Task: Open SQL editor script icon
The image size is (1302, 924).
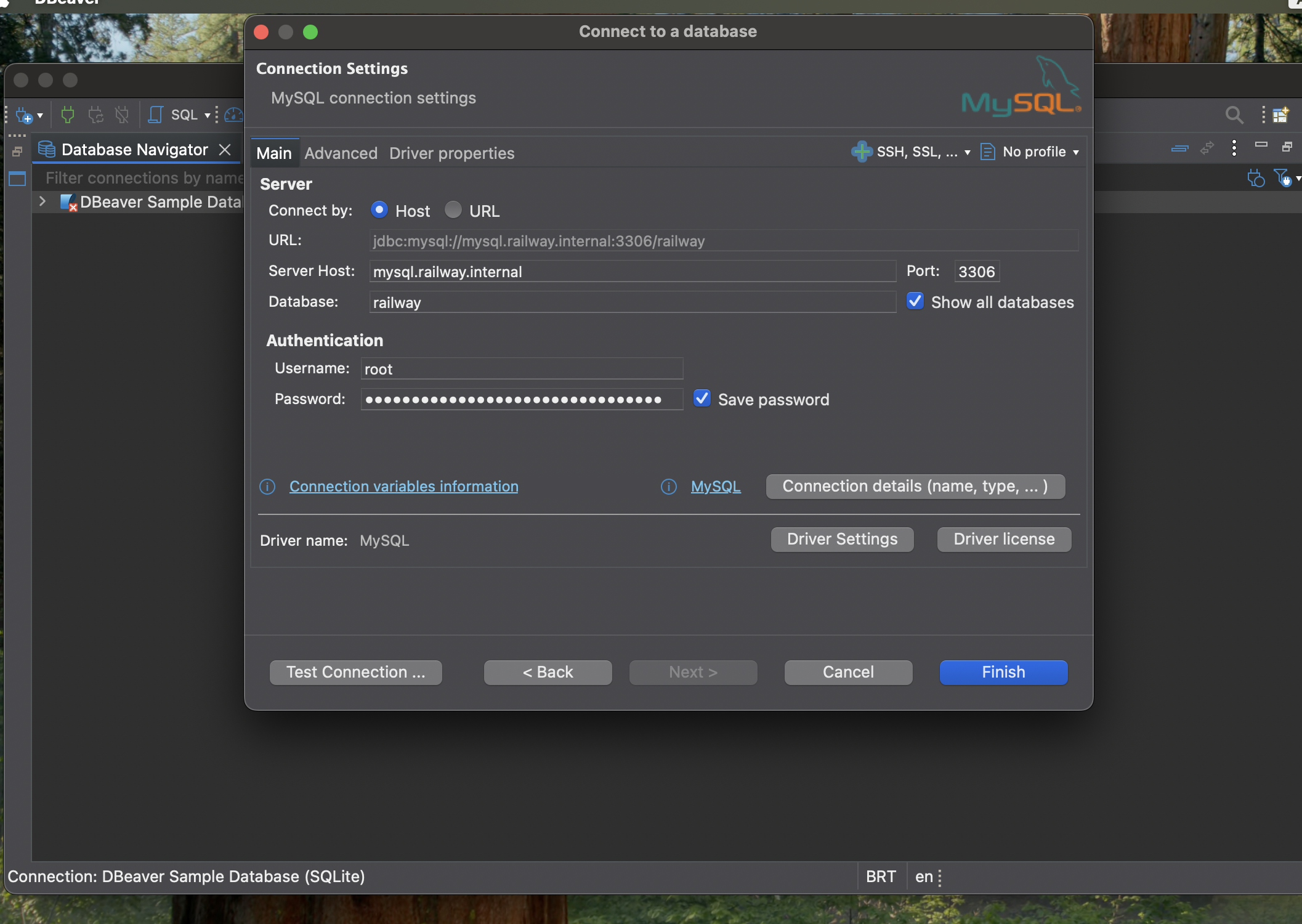Action: (x=156, y=115)
